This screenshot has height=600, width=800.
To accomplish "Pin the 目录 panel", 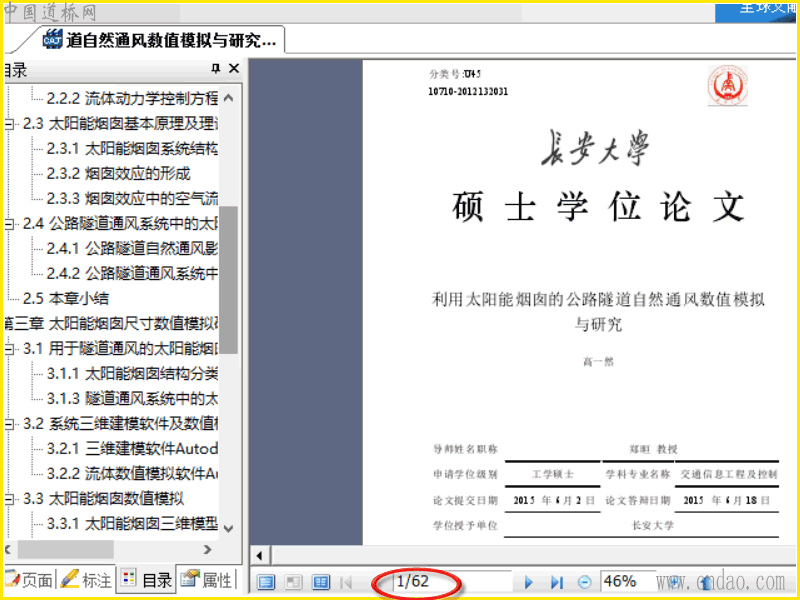I will pos(216,68).
